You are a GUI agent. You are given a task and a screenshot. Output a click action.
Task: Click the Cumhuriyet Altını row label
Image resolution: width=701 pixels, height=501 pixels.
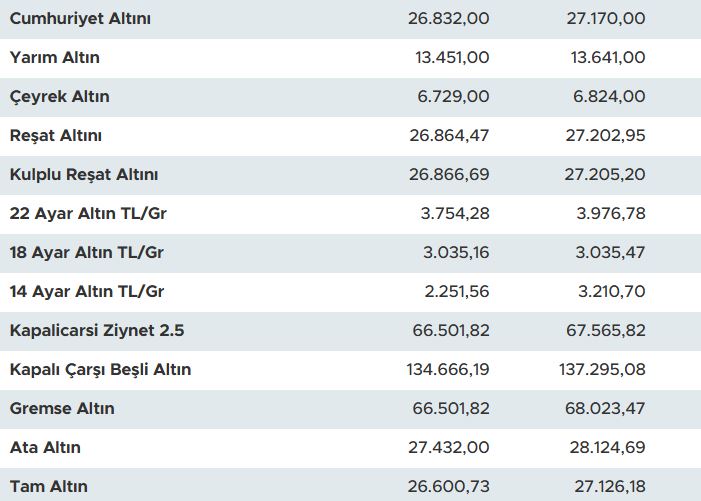80,19
